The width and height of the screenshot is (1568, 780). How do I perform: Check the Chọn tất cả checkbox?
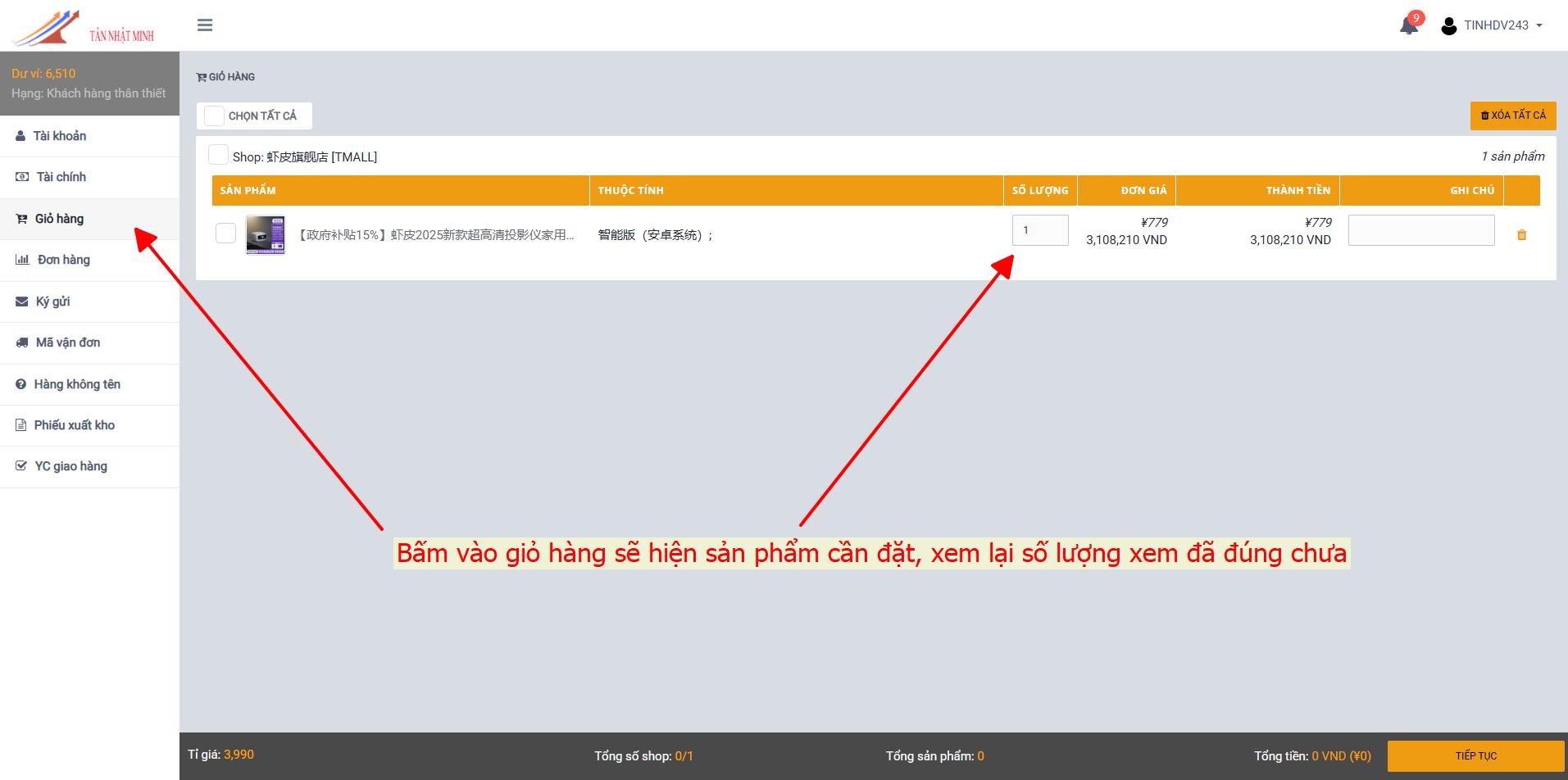[215, 116]
